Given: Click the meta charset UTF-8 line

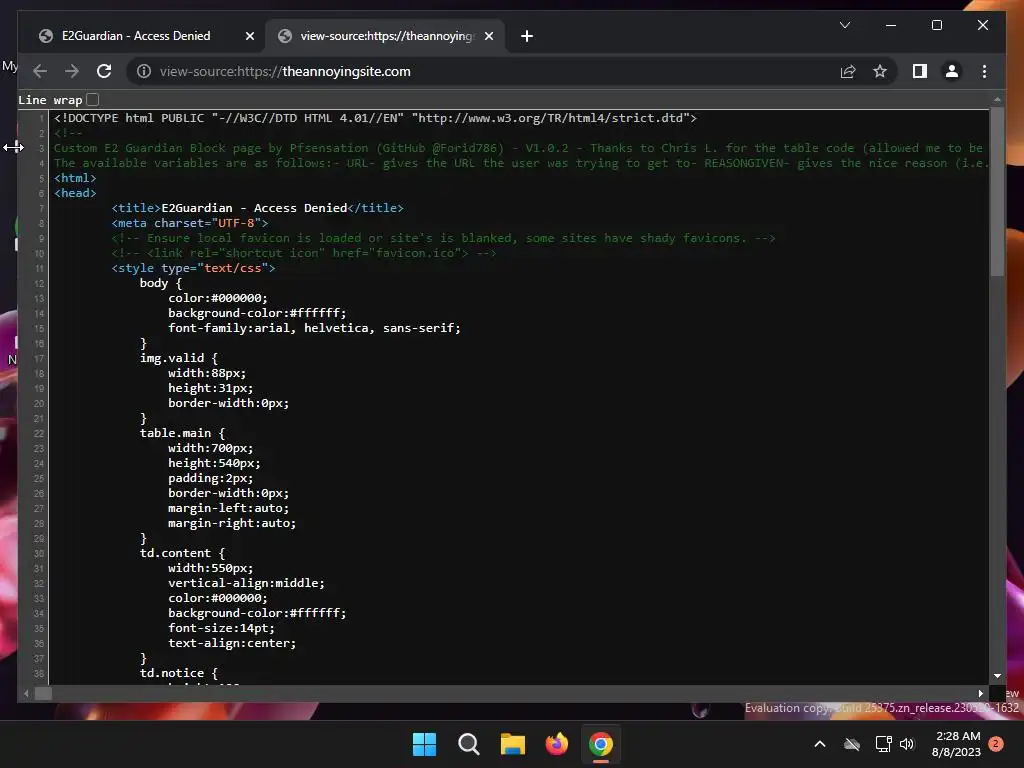Looking at the screenshot, I should point(190,223).
